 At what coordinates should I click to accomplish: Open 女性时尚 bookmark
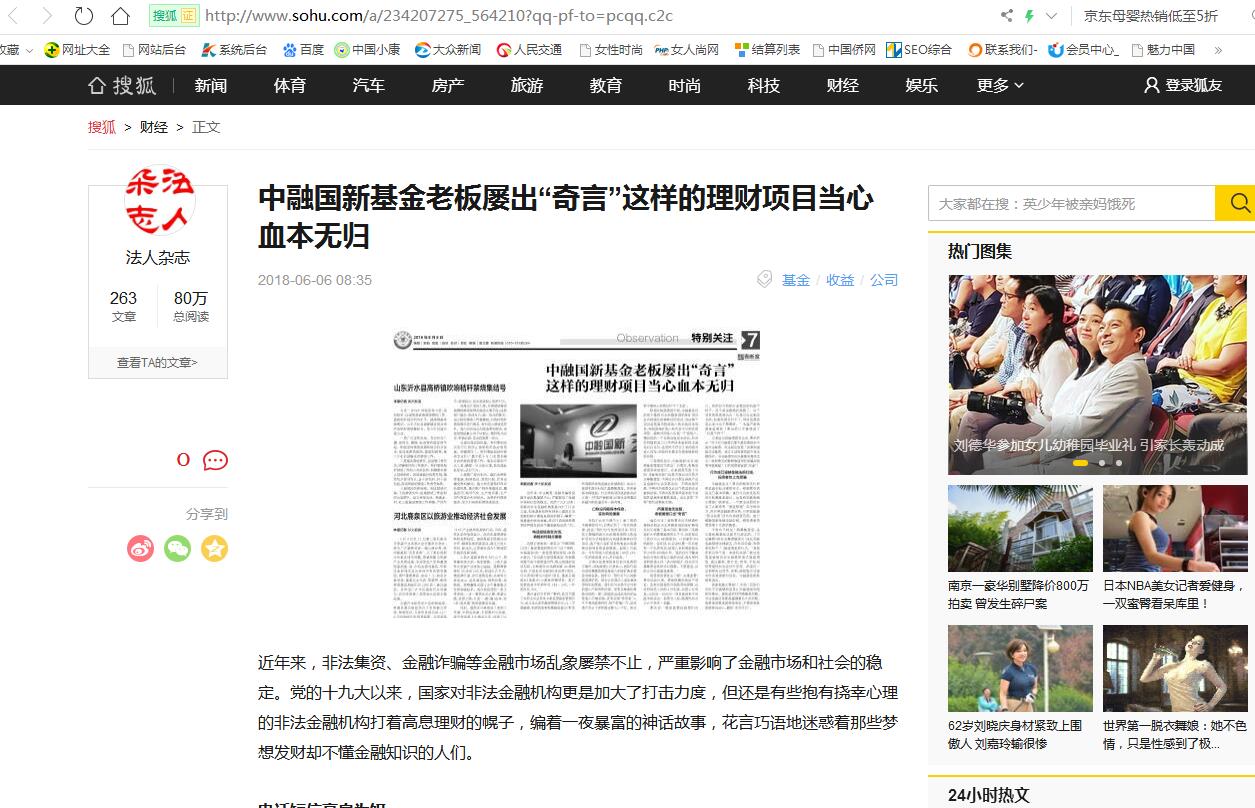pos(611,49)
